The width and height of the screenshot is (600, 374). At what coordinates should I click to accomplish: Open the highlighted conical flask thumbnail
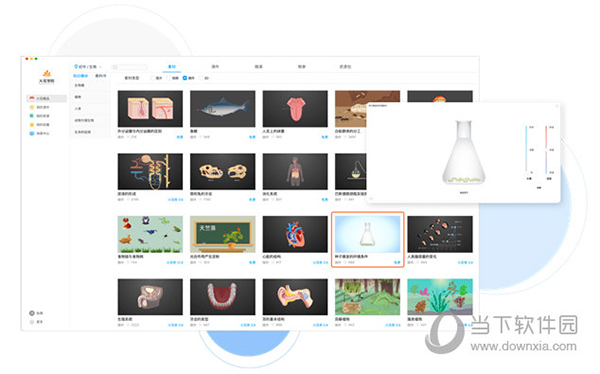click(367, 234)
